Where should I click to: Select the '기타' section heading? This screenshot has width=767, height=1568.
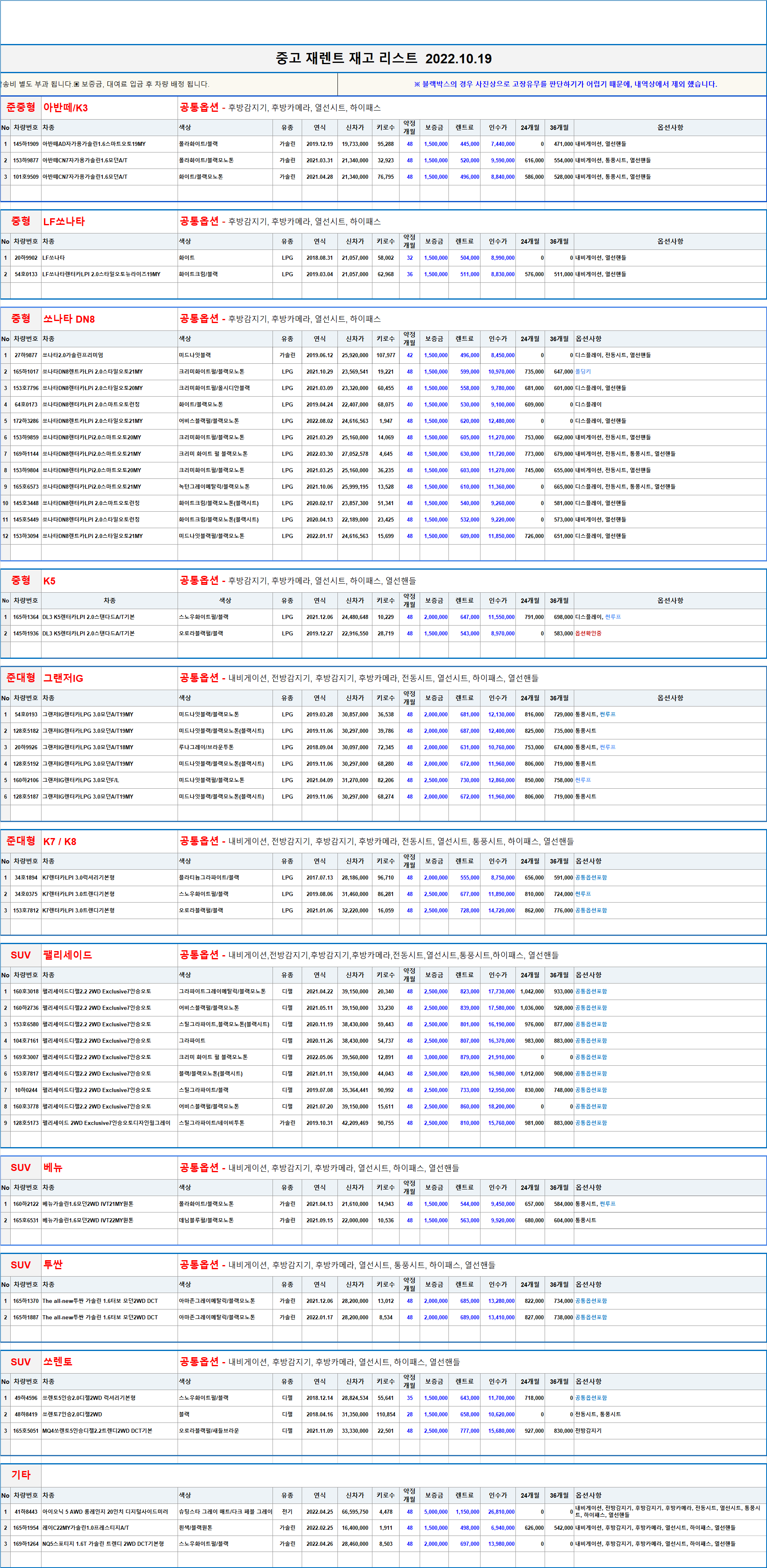[x=21, y=1475]
